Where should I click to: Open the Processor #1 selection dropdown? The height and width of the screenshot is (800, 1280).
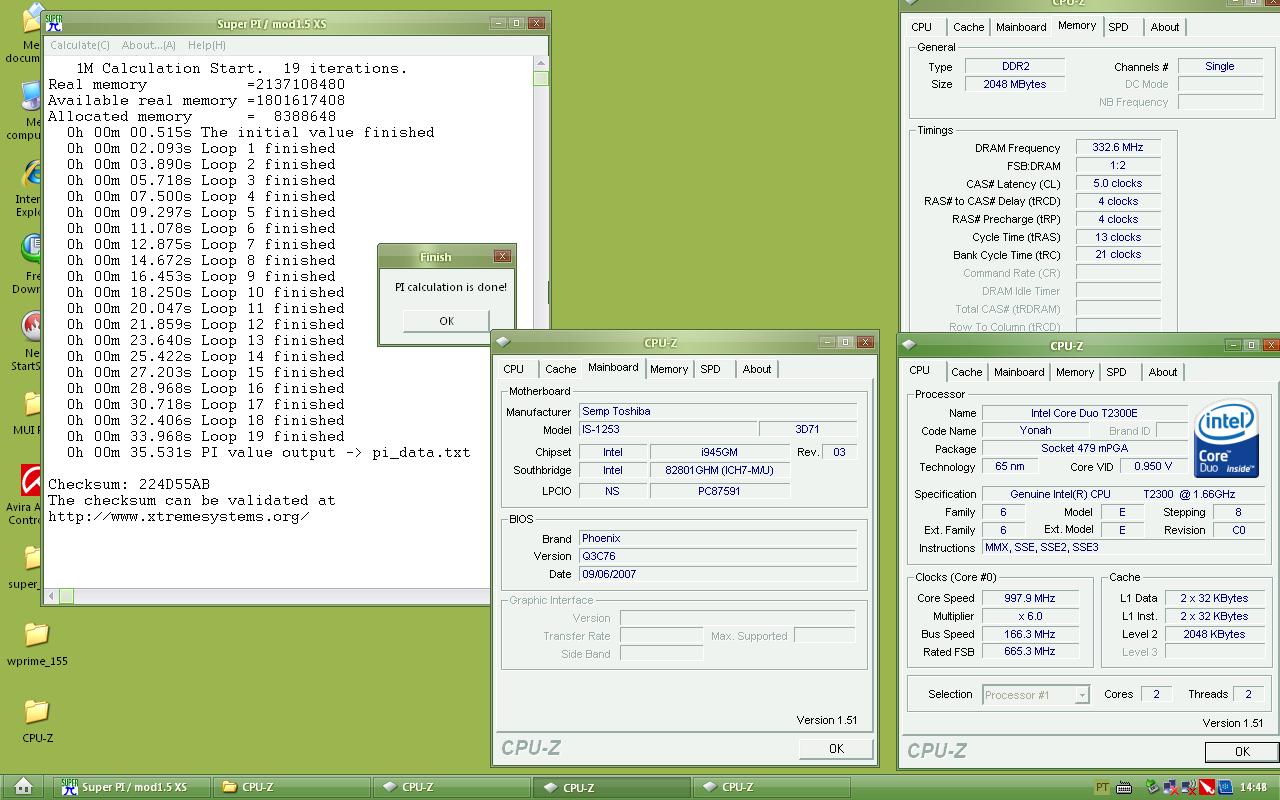coord(1035,695)
